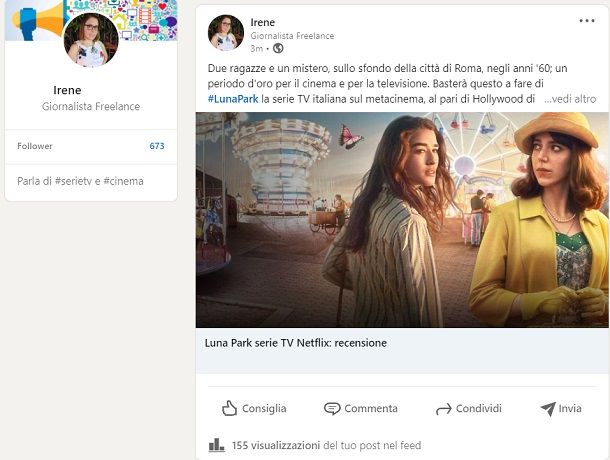Click Giornalista Freelance in post header

click(292, 36)
